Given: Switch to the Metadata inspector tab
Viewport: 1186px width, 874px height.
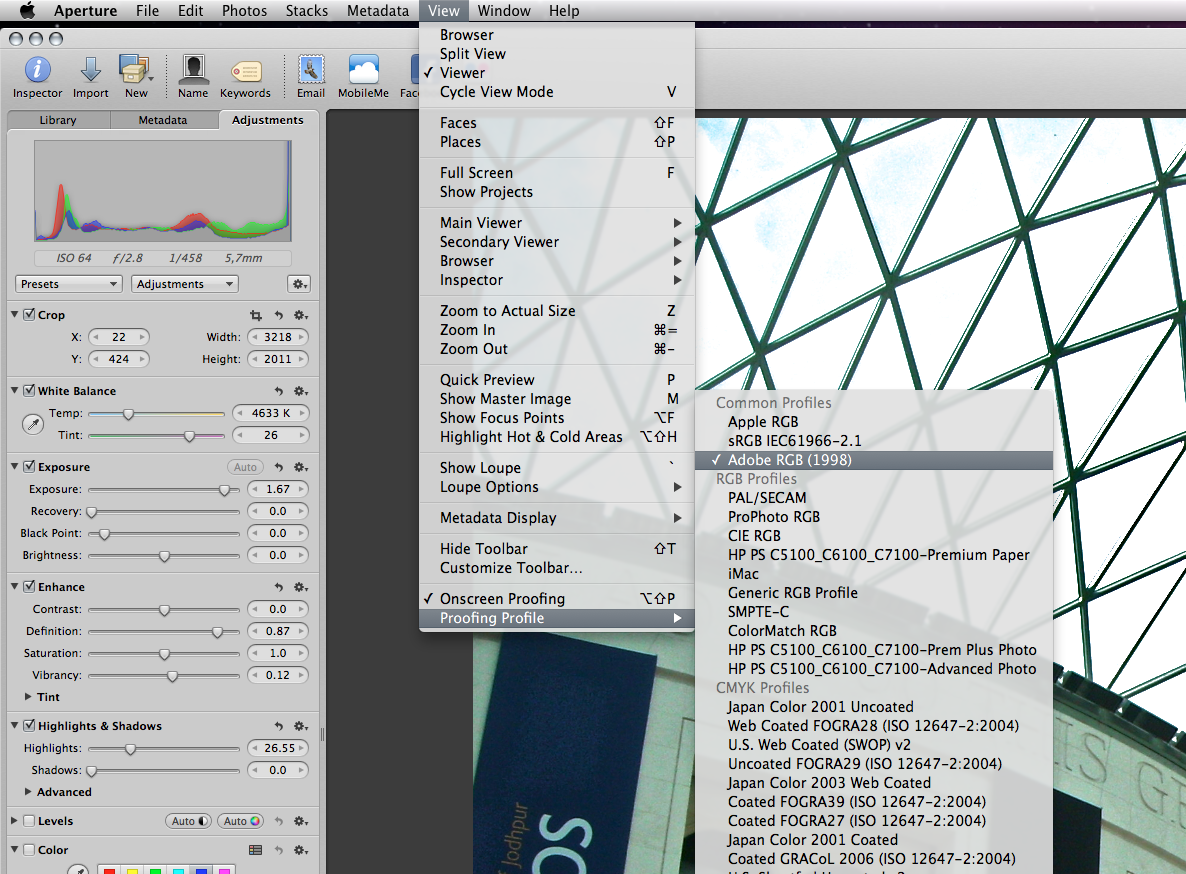Looking at the screenshot, I should [163, 119].
